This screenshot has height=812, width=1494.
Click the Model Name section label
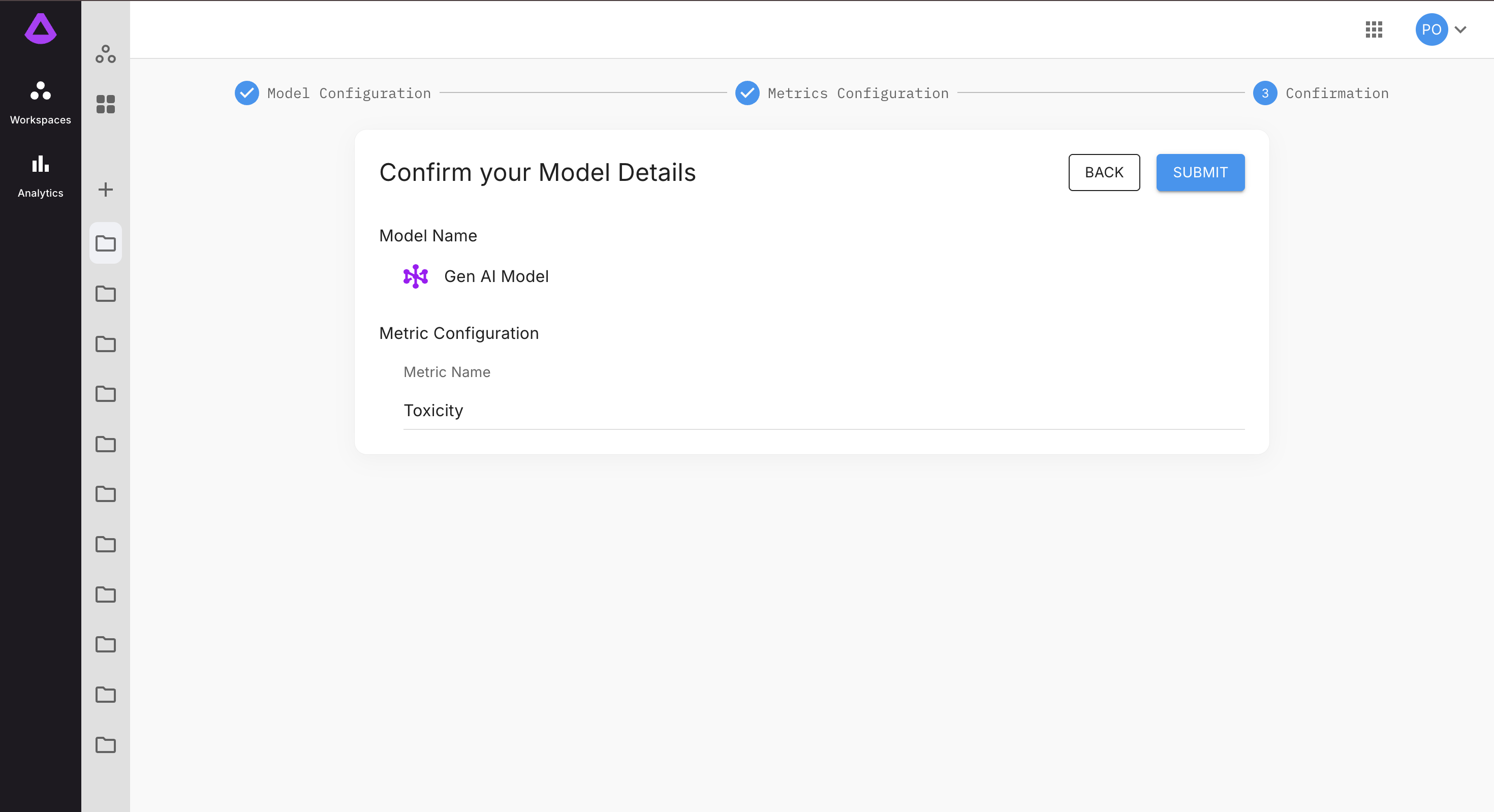(x=428, y=235)
